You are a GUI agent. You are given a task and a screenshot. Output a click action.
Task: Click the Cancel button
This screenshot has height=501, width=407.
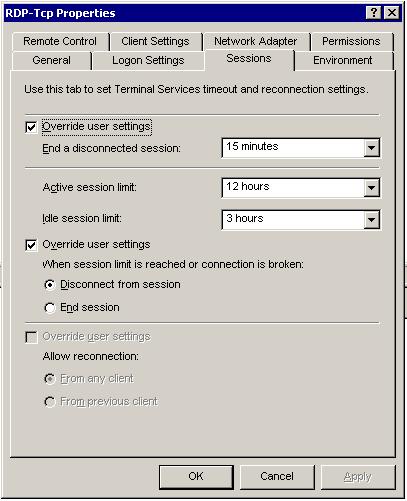point(277,476)
